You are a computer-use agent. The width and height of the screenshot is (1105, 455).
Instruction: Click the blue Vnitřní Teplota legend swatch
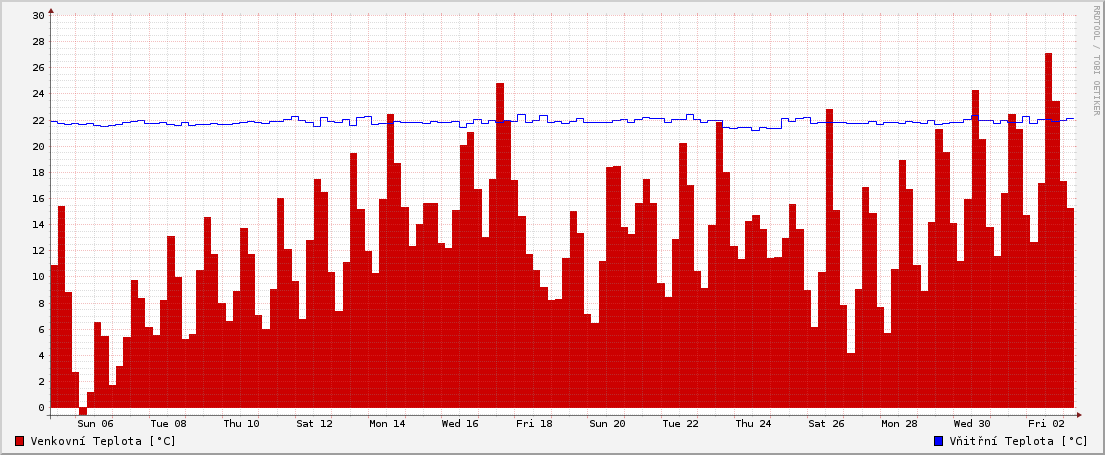tap(938, 441)
